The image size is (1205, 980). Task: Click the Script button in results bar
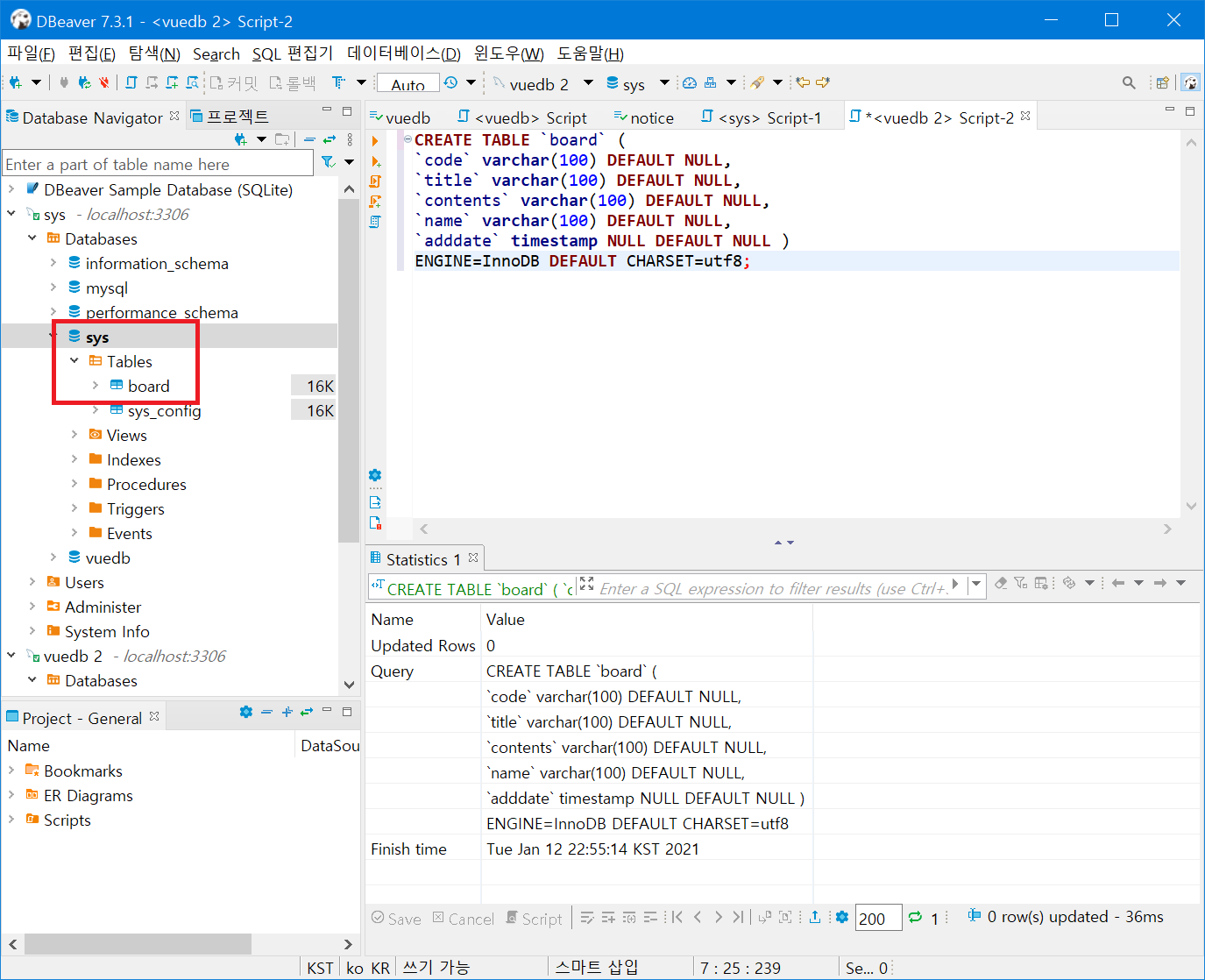[535, 919]
